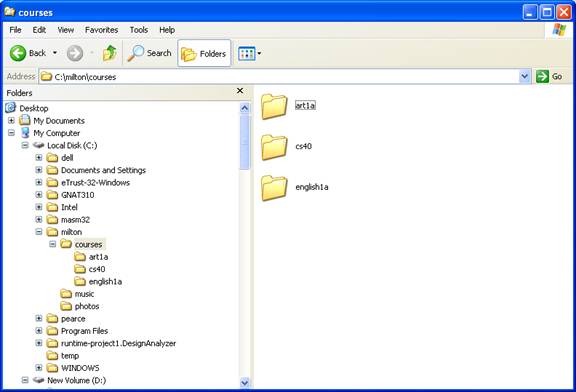Collapse the New Volume (D:) node
Image resolution: width=576 pixels, height=392 pixels.
[25, 380]
